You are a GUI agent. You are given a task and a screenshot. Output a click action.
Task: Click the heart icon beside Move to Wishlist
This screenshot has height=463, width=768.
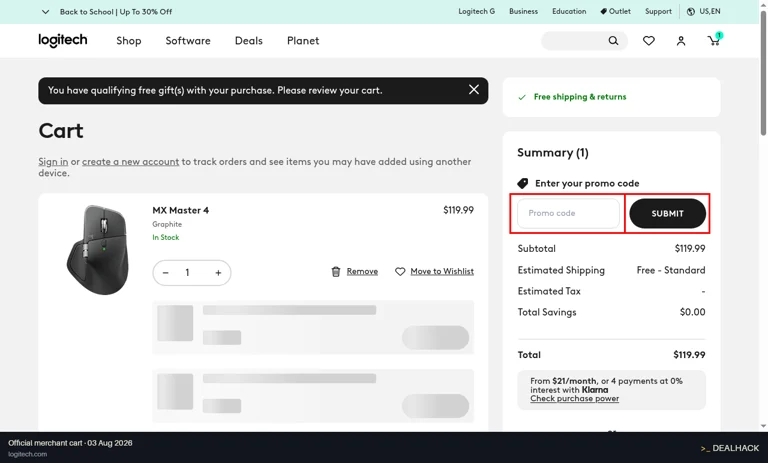coord(400,271)
